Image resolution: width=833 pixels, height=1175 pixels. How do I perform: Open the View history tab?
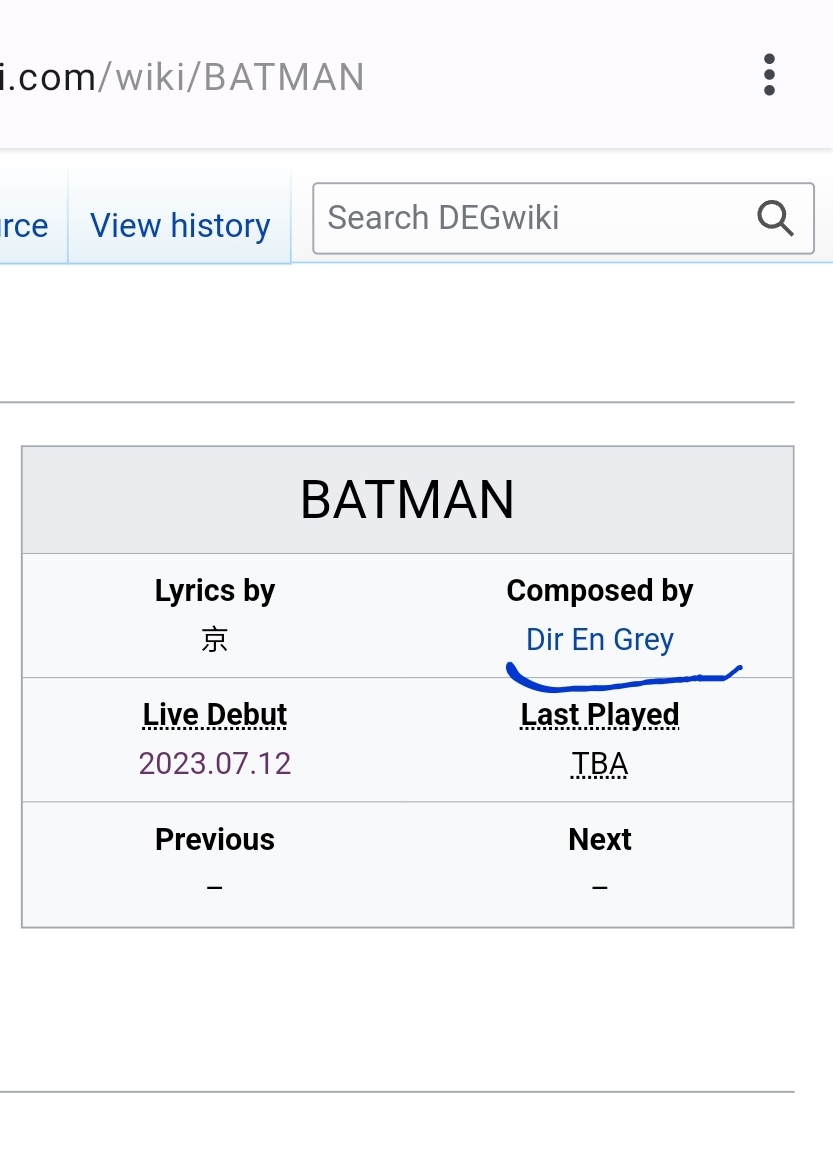tap(180, 225)
